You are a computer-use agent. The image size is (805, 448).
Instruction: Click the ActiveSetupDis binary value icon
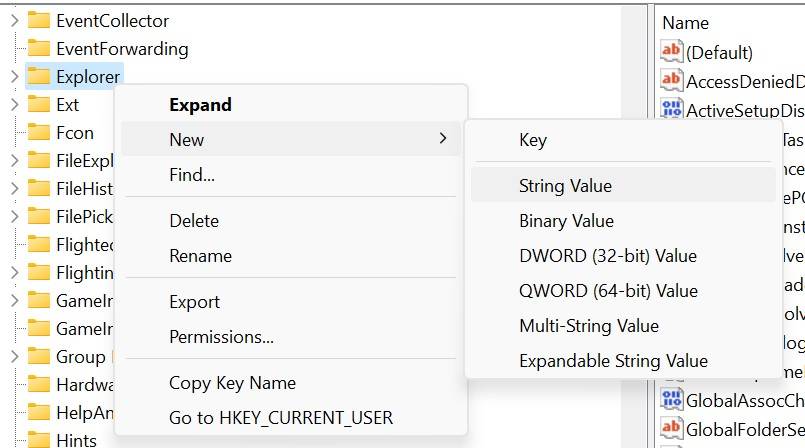click(x=672, y=108)
